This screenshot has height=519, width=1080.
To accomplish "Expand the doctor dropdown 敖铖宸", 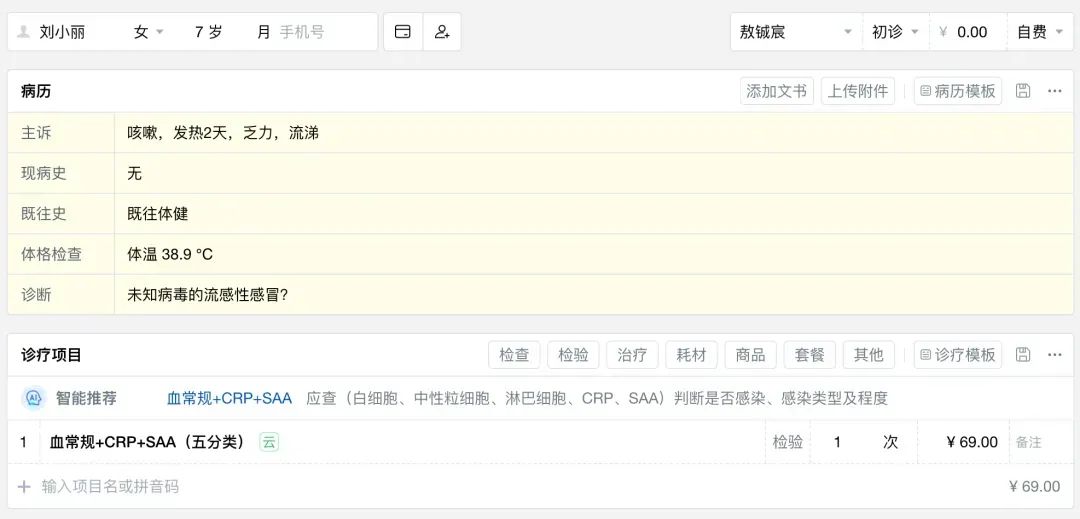I will (x=795, y=32).
